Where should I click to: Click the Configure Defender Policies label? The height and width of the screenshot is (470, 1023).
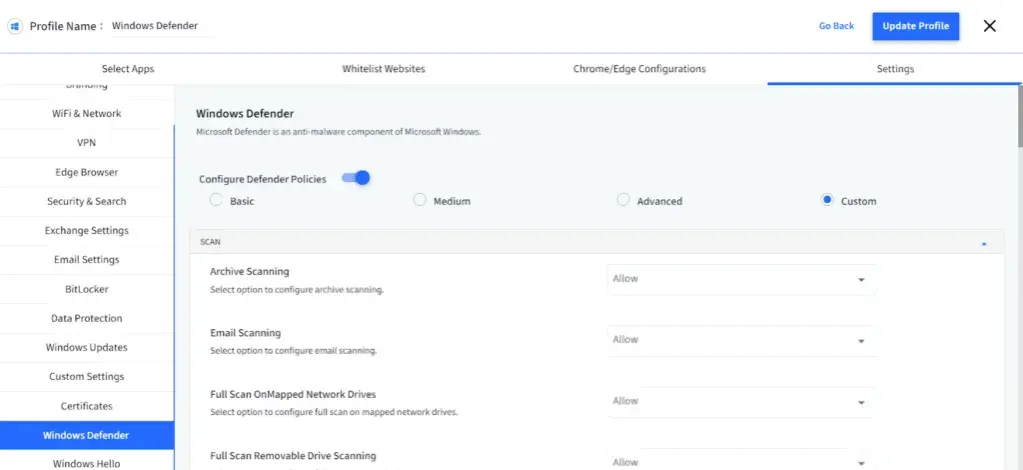pyautogui.click(x=262, y=179)
